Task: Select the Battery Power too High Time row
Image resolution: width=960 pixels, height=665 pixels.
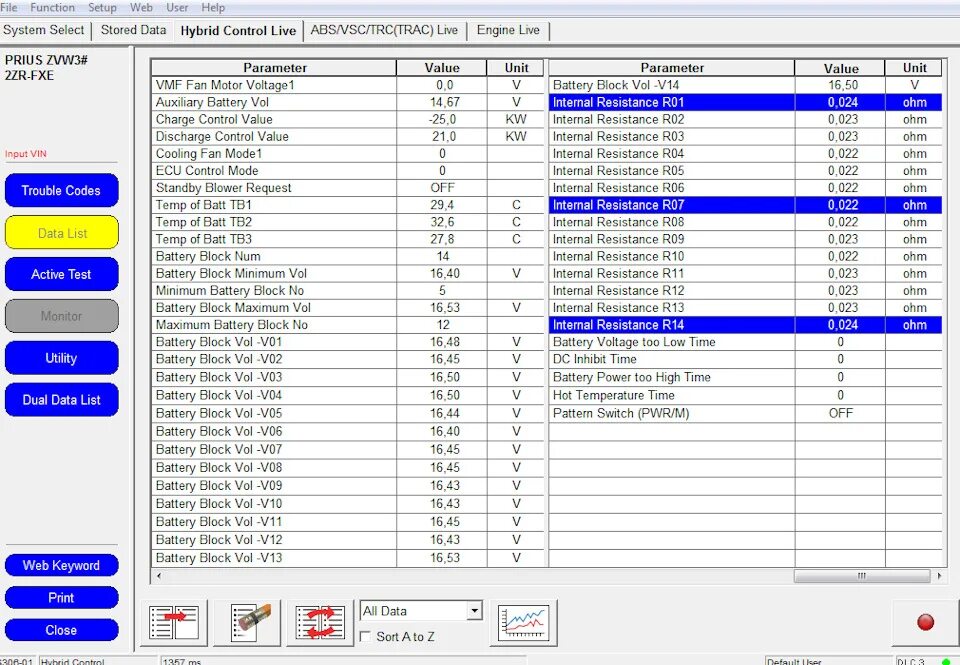Action: point(745,377)
